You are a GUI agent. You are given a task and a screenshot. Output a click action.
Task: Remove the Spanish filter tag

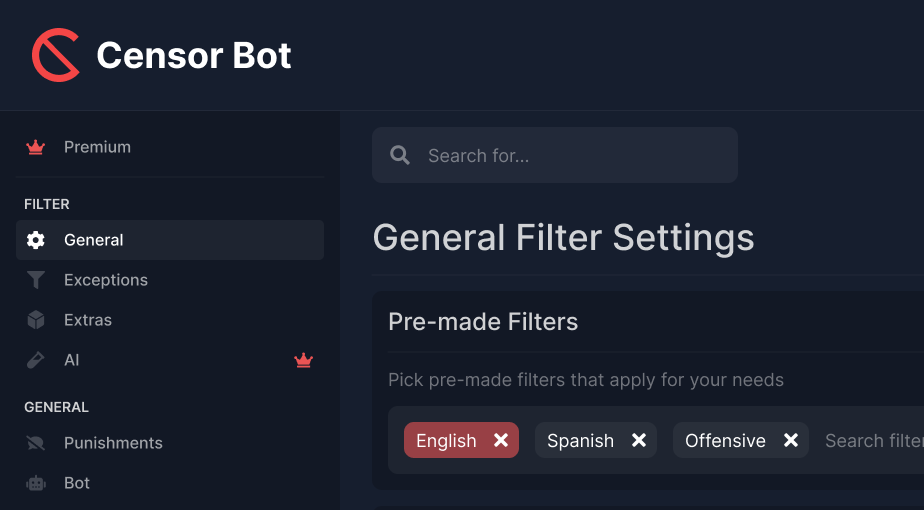point(639,441)
